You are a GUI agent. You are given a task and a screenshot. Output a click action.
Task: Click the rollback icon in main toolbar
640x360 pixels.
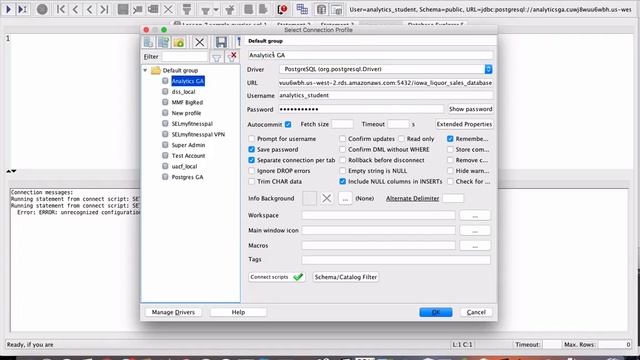tap(263, 9)
